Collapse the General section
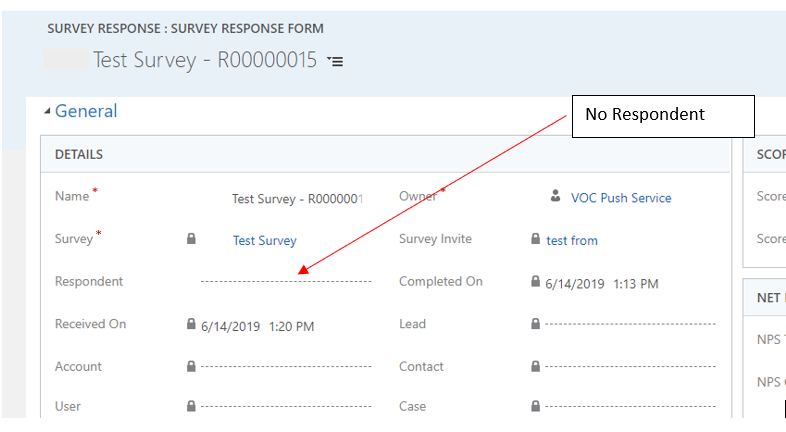This screenshot has width=786, height=432. [47, 111]
